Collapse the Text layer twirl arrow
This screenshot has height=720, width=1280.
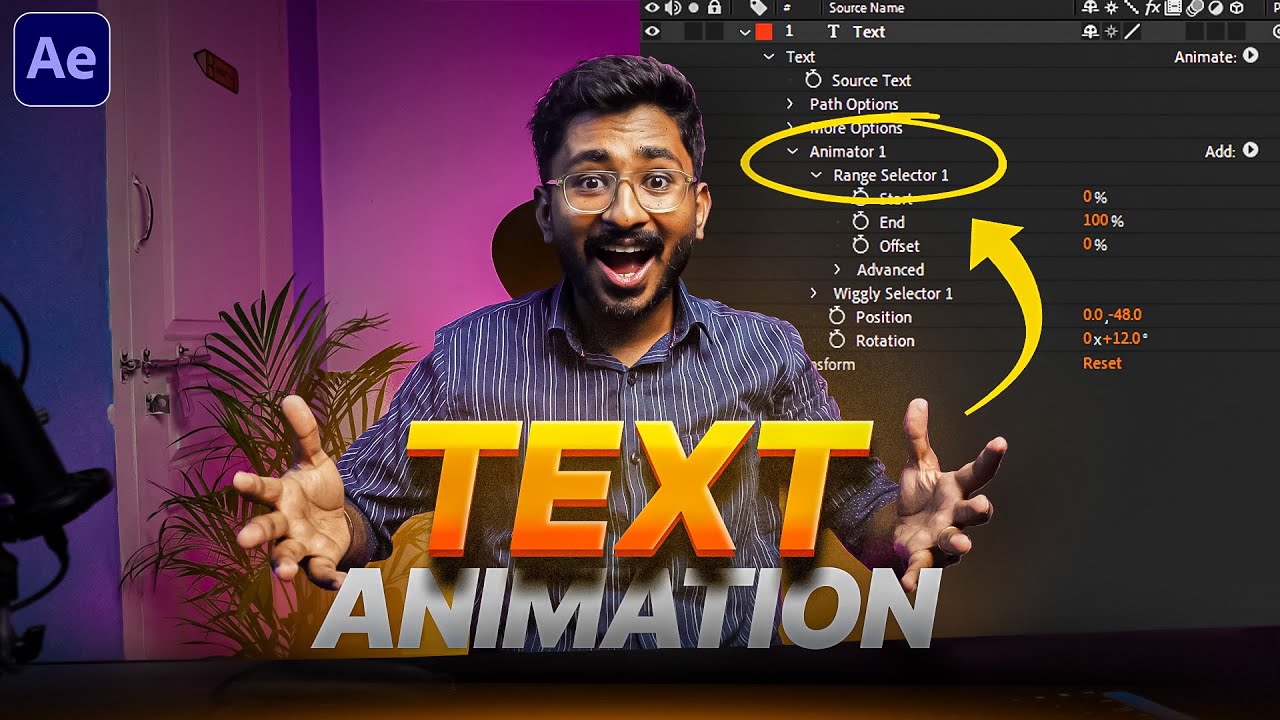pos(745,32)
